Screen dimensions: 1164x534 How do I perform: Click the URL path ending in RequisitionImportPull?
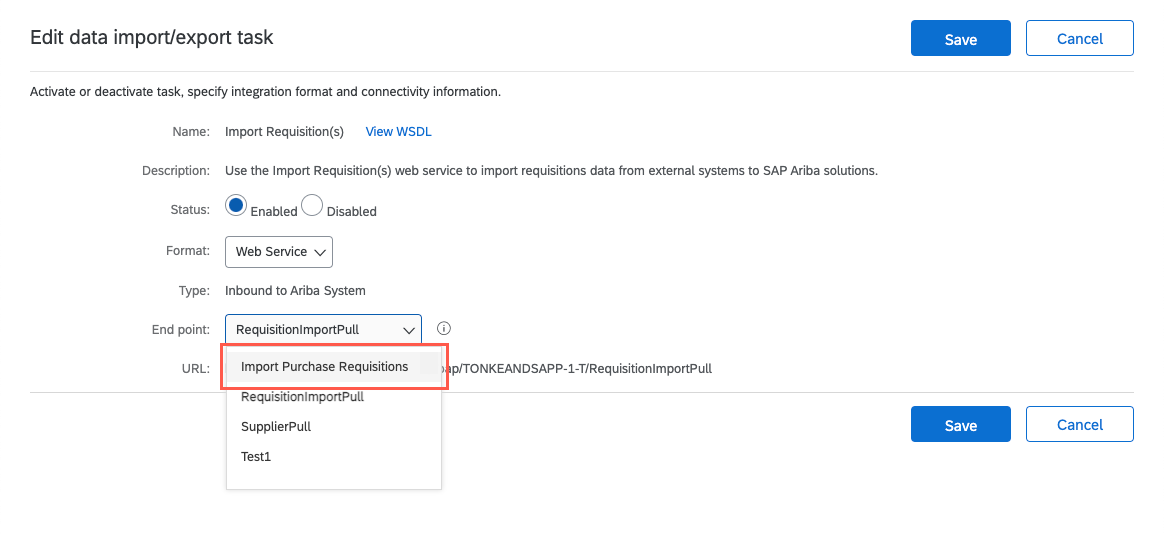point(578,368)
